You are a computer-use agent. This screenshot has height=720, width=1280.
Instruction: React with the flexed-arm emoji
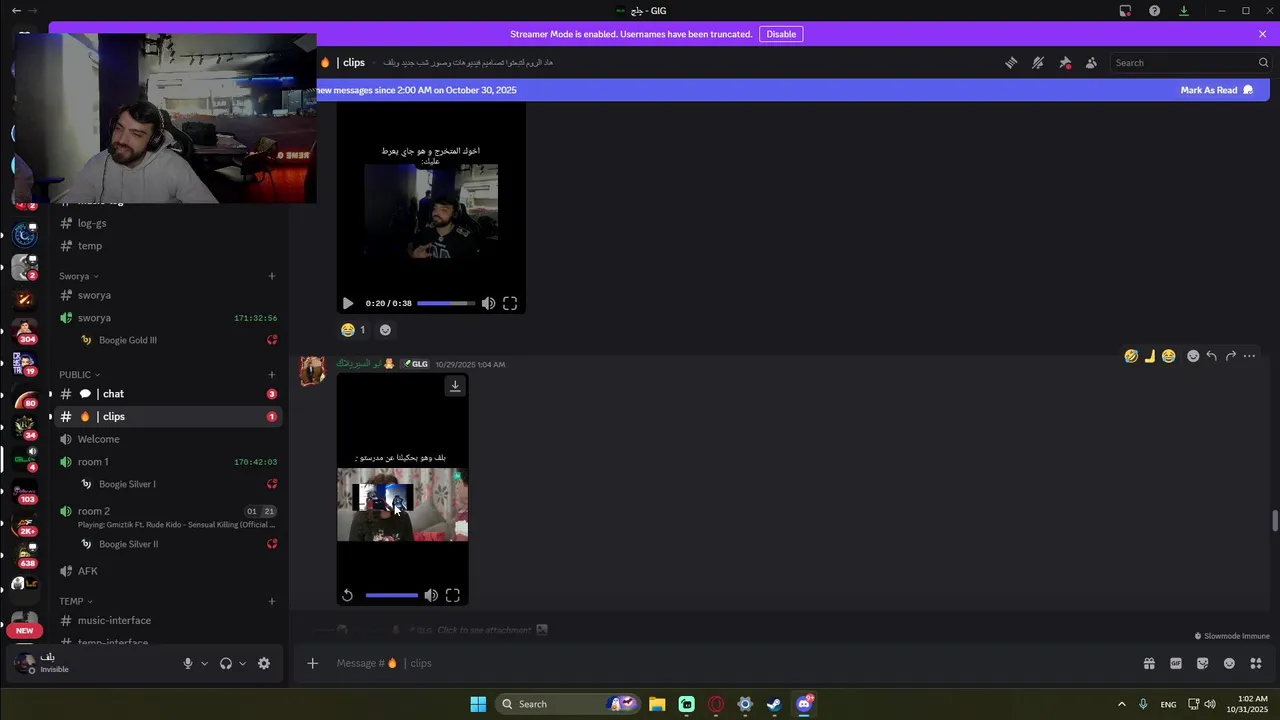click(x=1150, y=356)
